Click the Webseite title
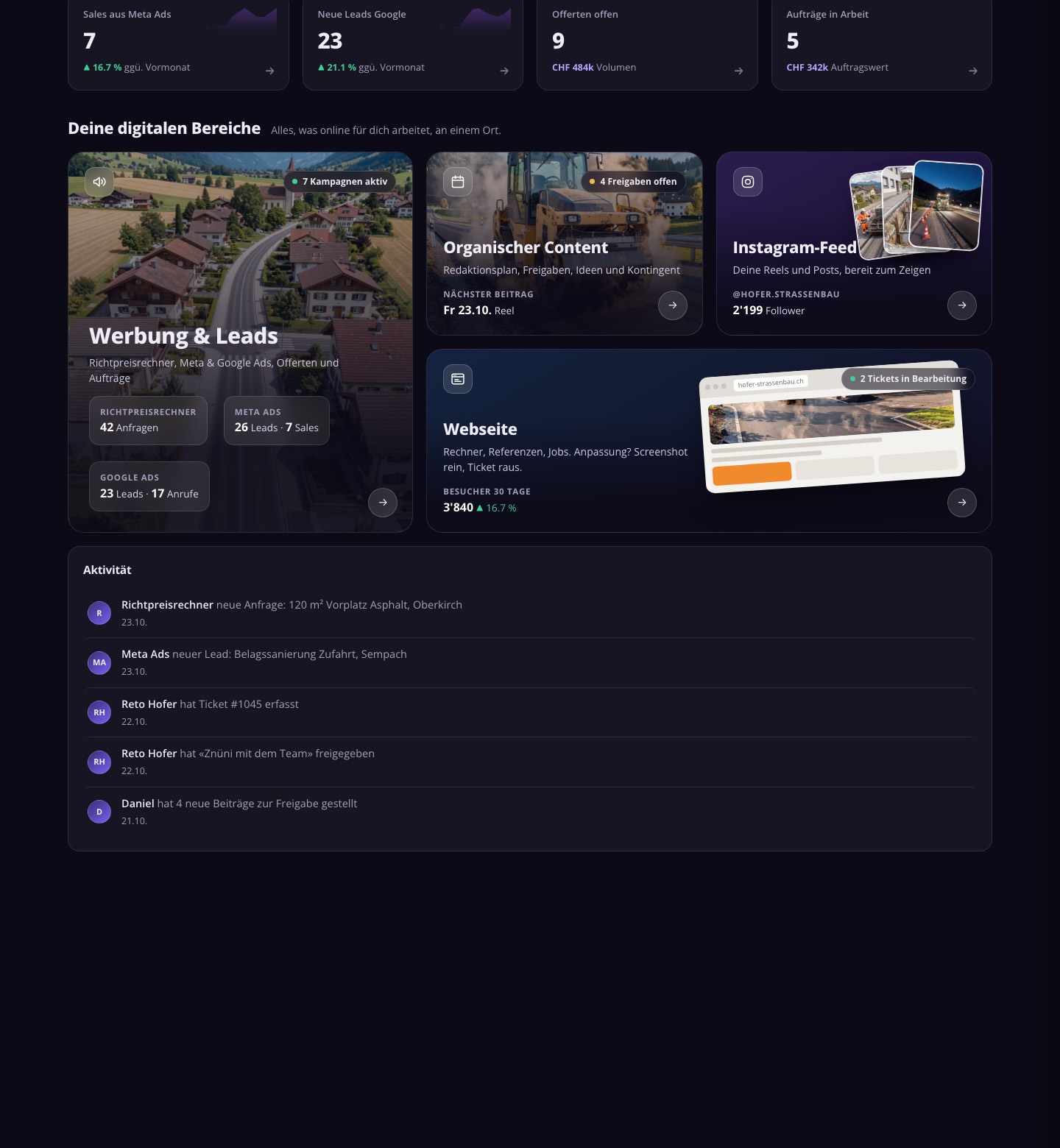 point(480,429)
